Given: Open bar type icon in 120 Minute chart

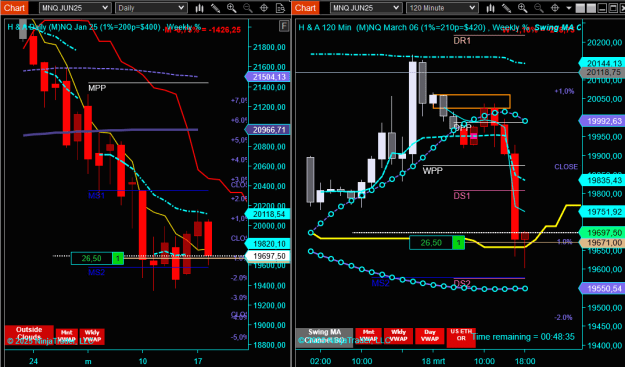Looking at the screenshot, I should coord(490,8).
